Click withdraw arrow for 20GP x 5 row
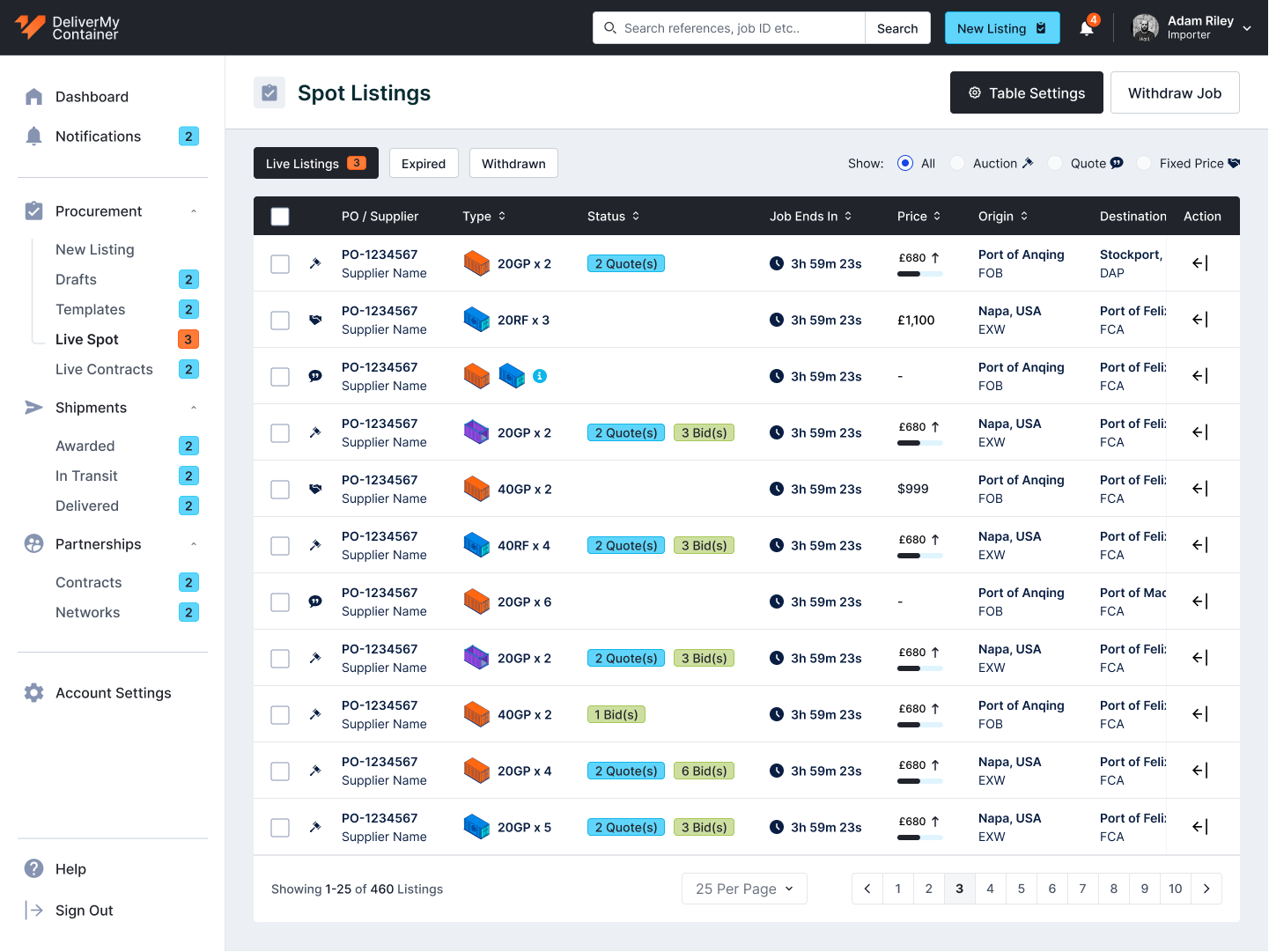Viewport: 1269px width, 952px height. coord(1200,827)
